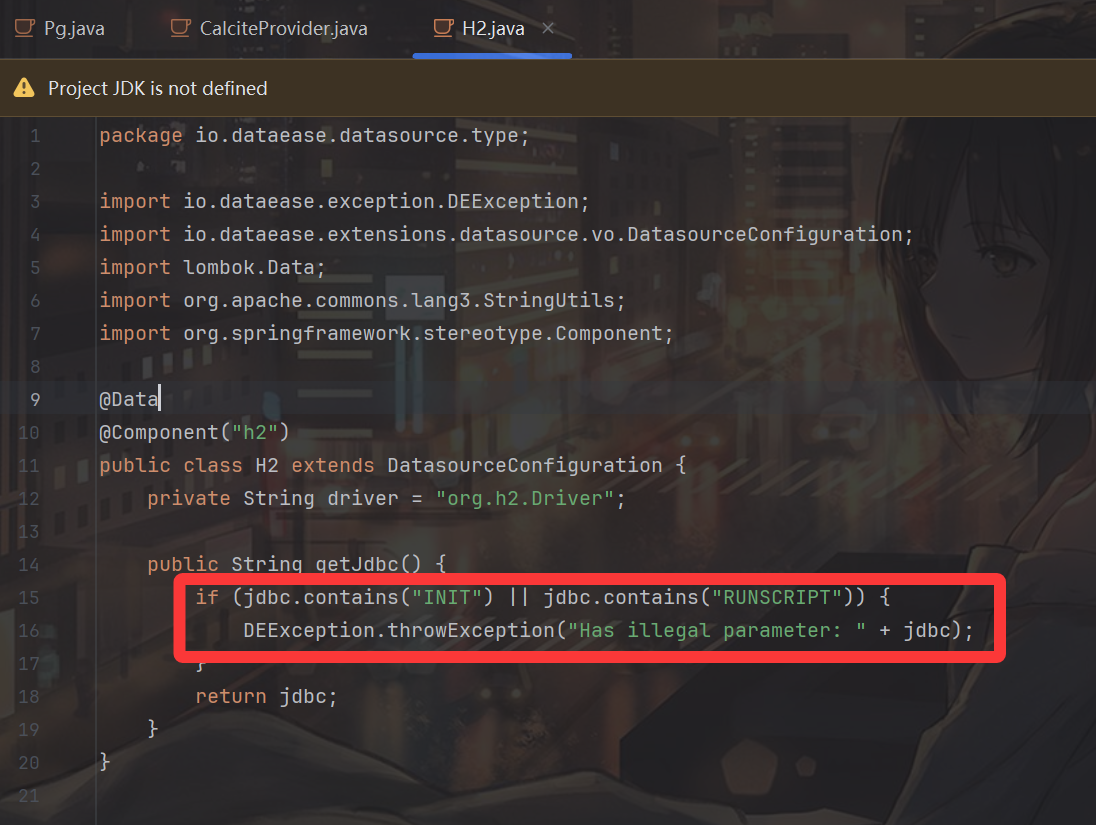Click the "org.h2.Driver" string literal
This screenshot has width=1096, height=825.
pos(524,499)
